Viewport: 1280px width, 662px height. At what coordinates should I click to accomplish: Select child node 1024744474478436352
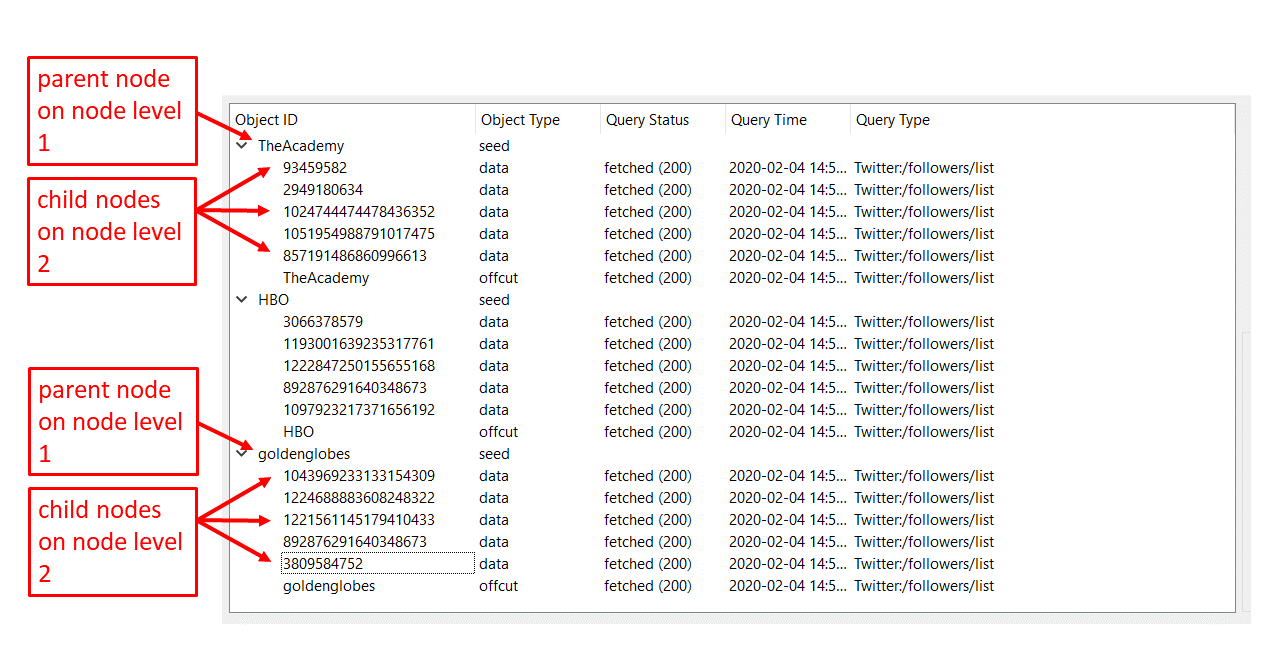[x=359, y=212]
